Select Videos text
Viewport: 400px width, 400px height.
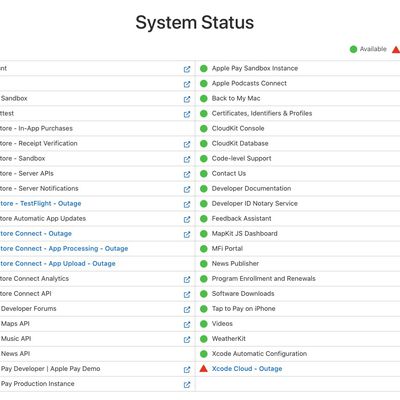pos(222,323)
